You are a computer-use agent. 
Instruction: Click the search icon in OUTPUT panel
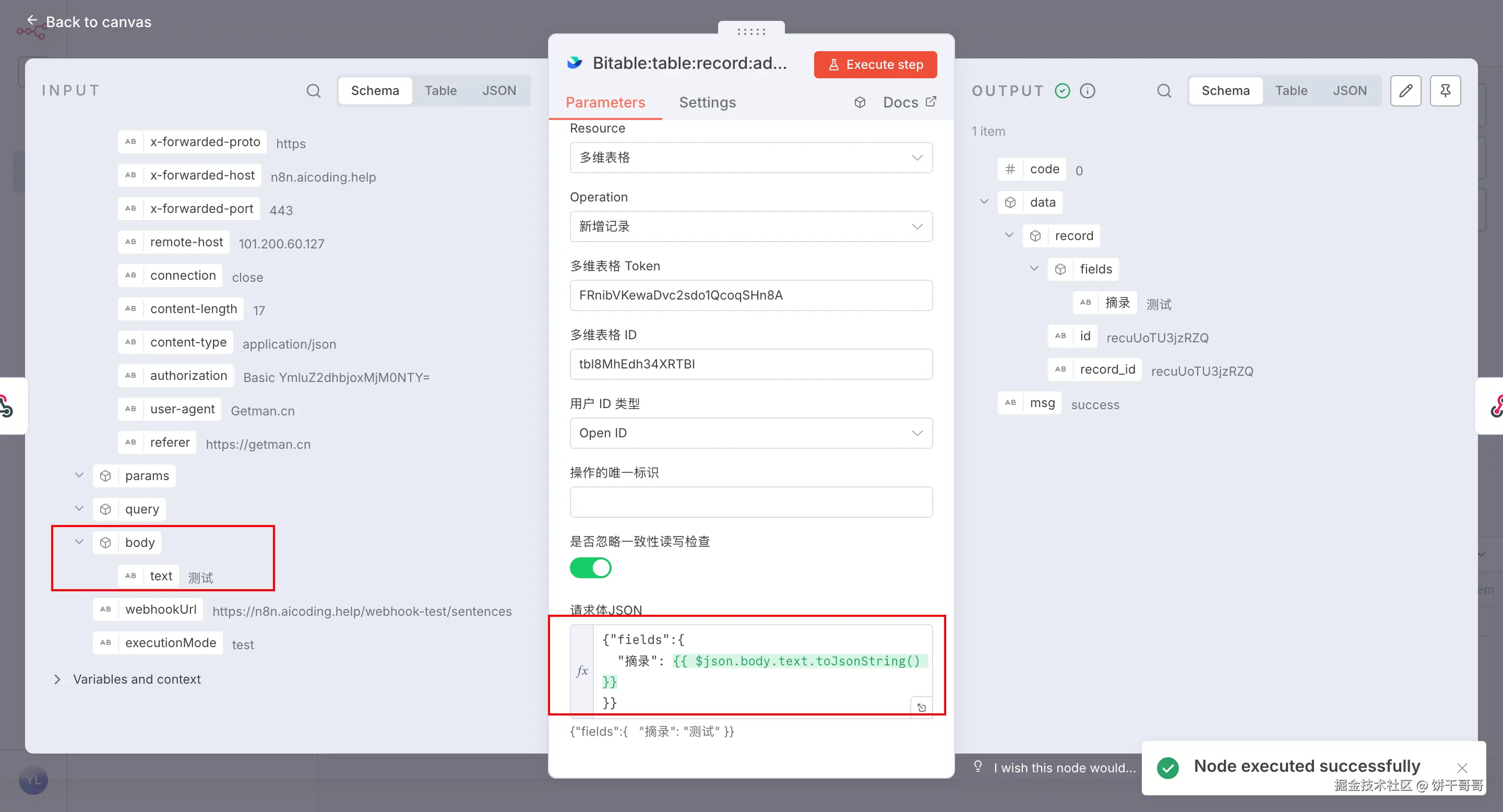pos(1163,90)
